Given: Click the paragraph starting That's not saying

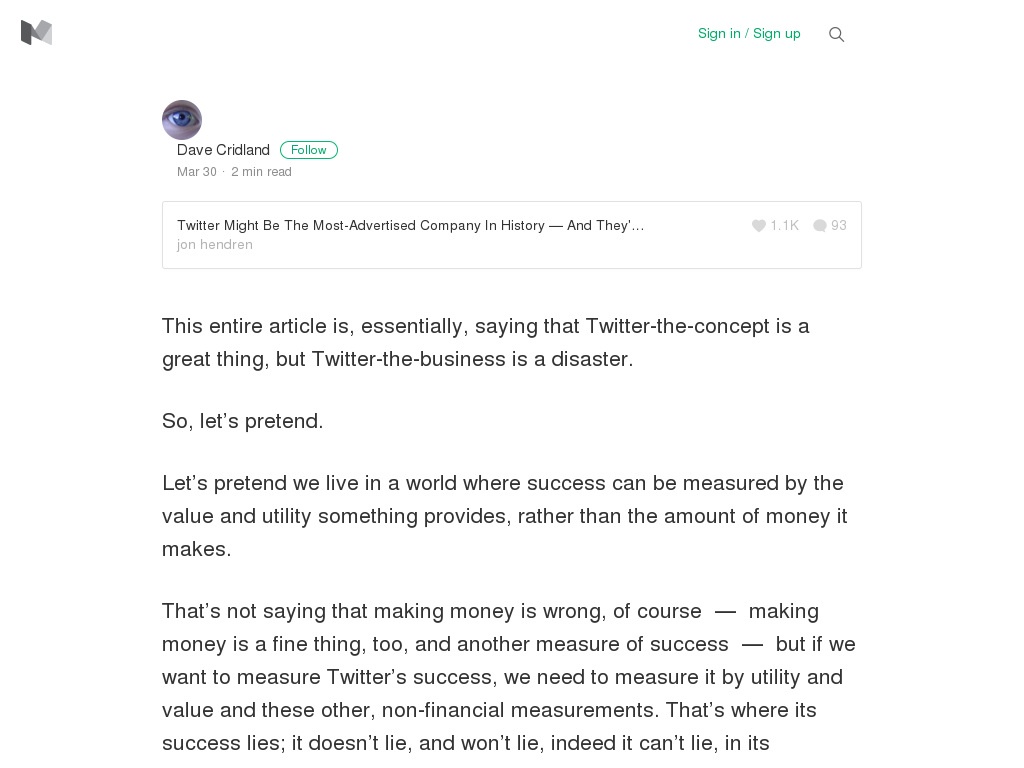Looking at the screenshot, I should (x=509, y=677).
